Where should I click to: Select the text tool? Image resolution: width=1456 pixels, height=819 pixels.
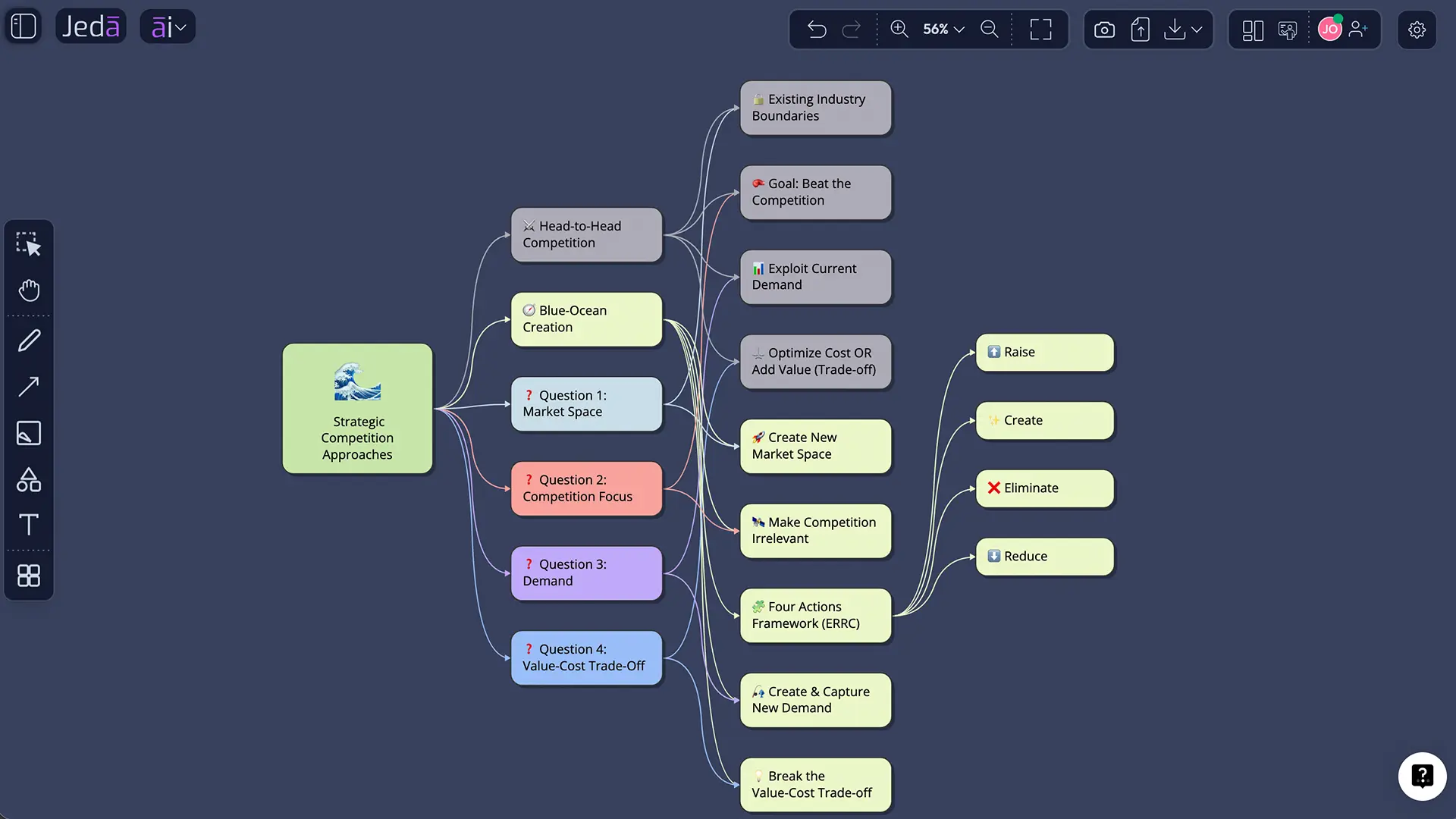tap(29, 525)
